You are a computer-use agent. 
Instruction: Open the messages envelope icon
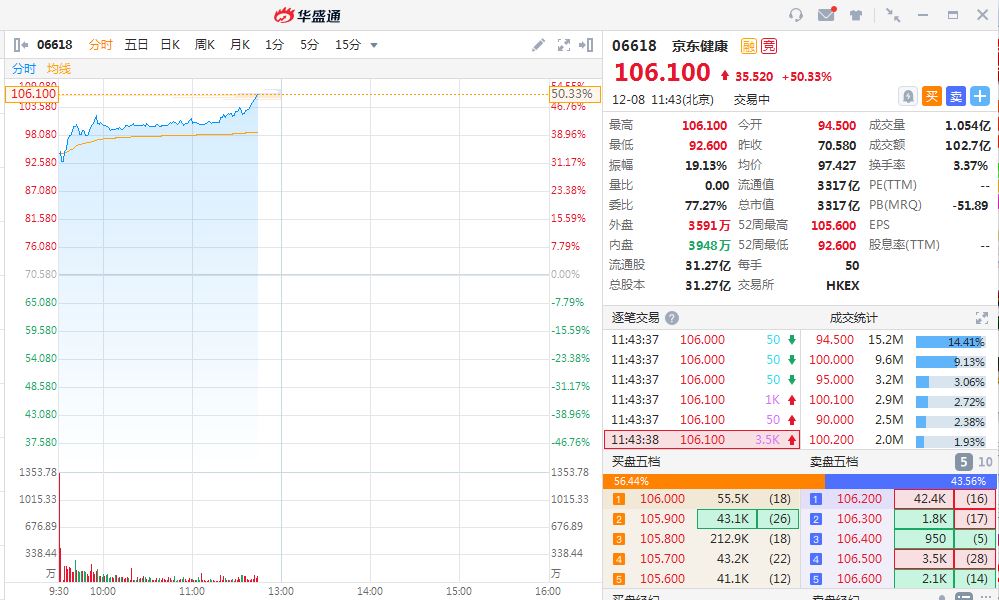[x=826, y=15]
